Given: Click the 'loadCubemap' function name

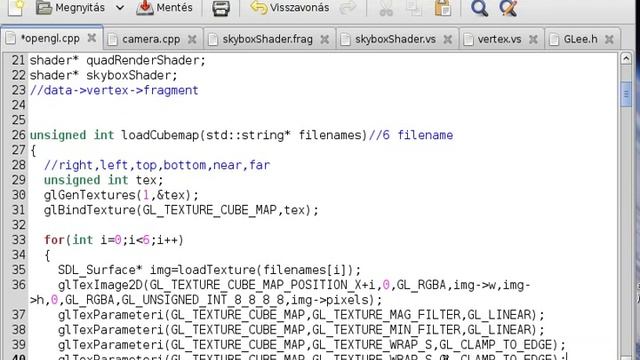Looking at the screenshot, I should pyautogui.click(x=160, y=135).
